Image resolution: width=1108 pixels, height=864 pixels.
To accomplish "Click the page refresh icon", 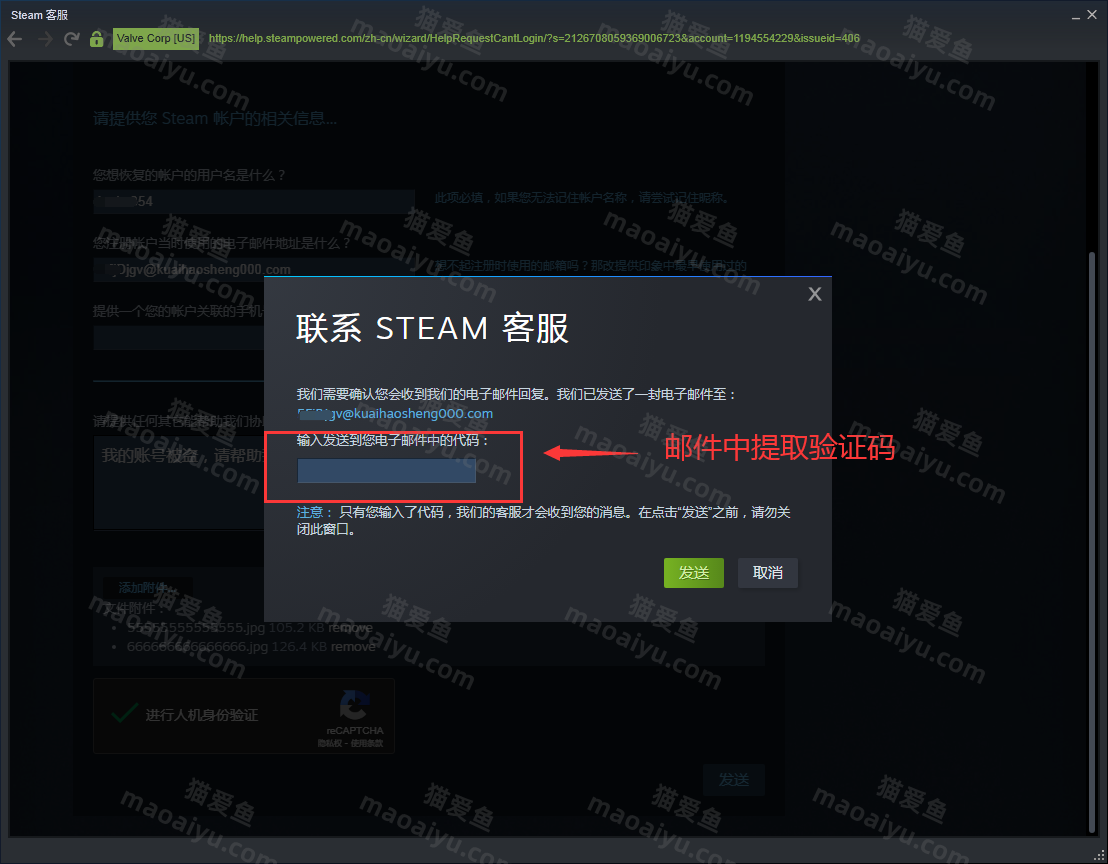I will pyautogui.click(x=70, y=38).
